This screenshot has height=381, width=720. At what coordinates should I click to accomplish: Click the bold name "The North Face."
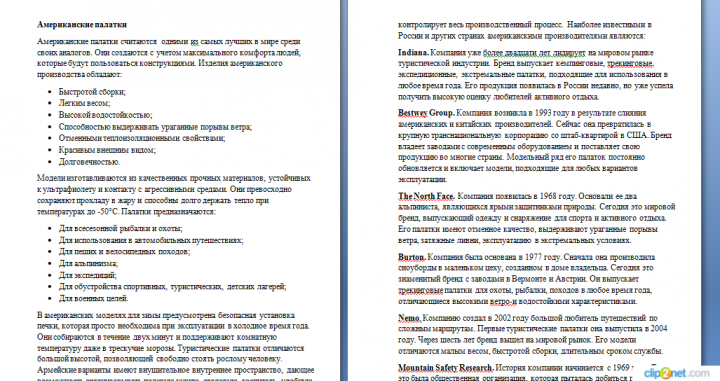click(x=427, y=196)
